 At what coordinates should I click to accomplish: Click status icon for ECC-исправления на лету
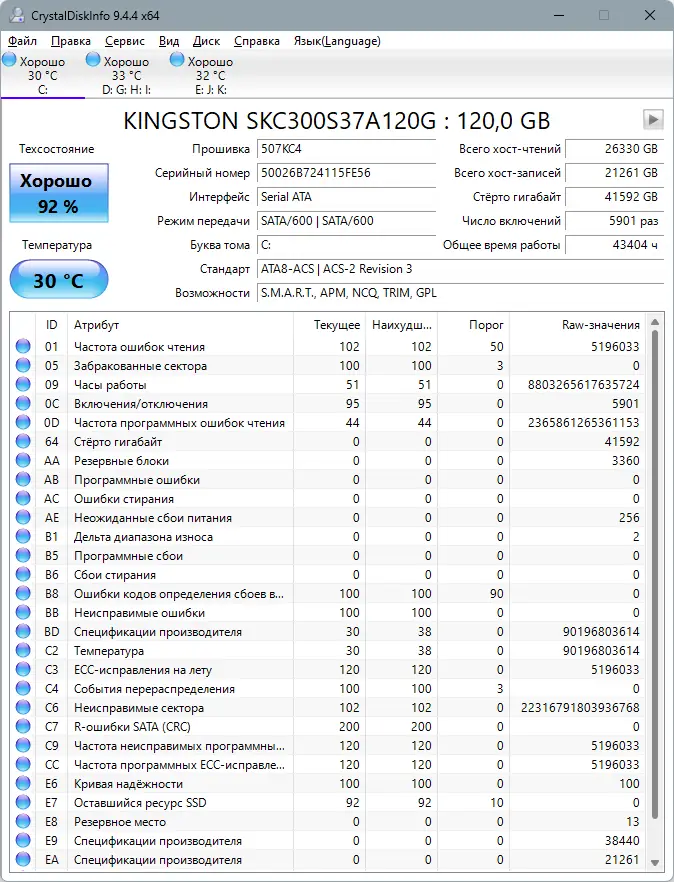(x=23, y=670)
